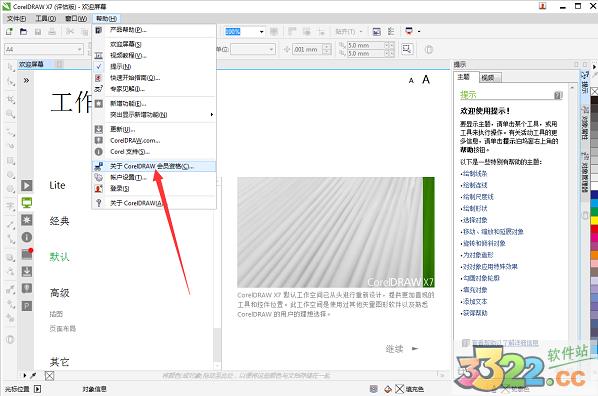Open the 文件(F) menu
The width and height of the screenshot is (598, 396).
click(16, 19)
